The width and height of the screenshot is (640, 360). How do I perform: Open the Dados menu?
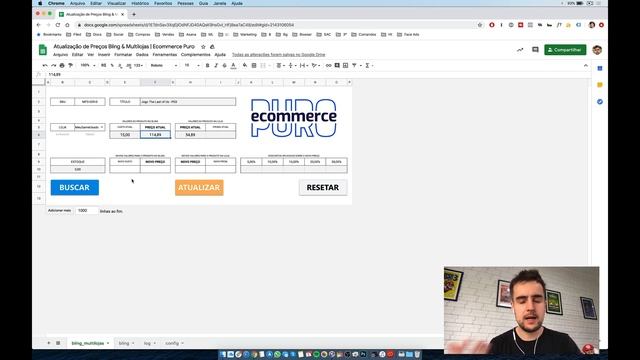tap(142, 55)
